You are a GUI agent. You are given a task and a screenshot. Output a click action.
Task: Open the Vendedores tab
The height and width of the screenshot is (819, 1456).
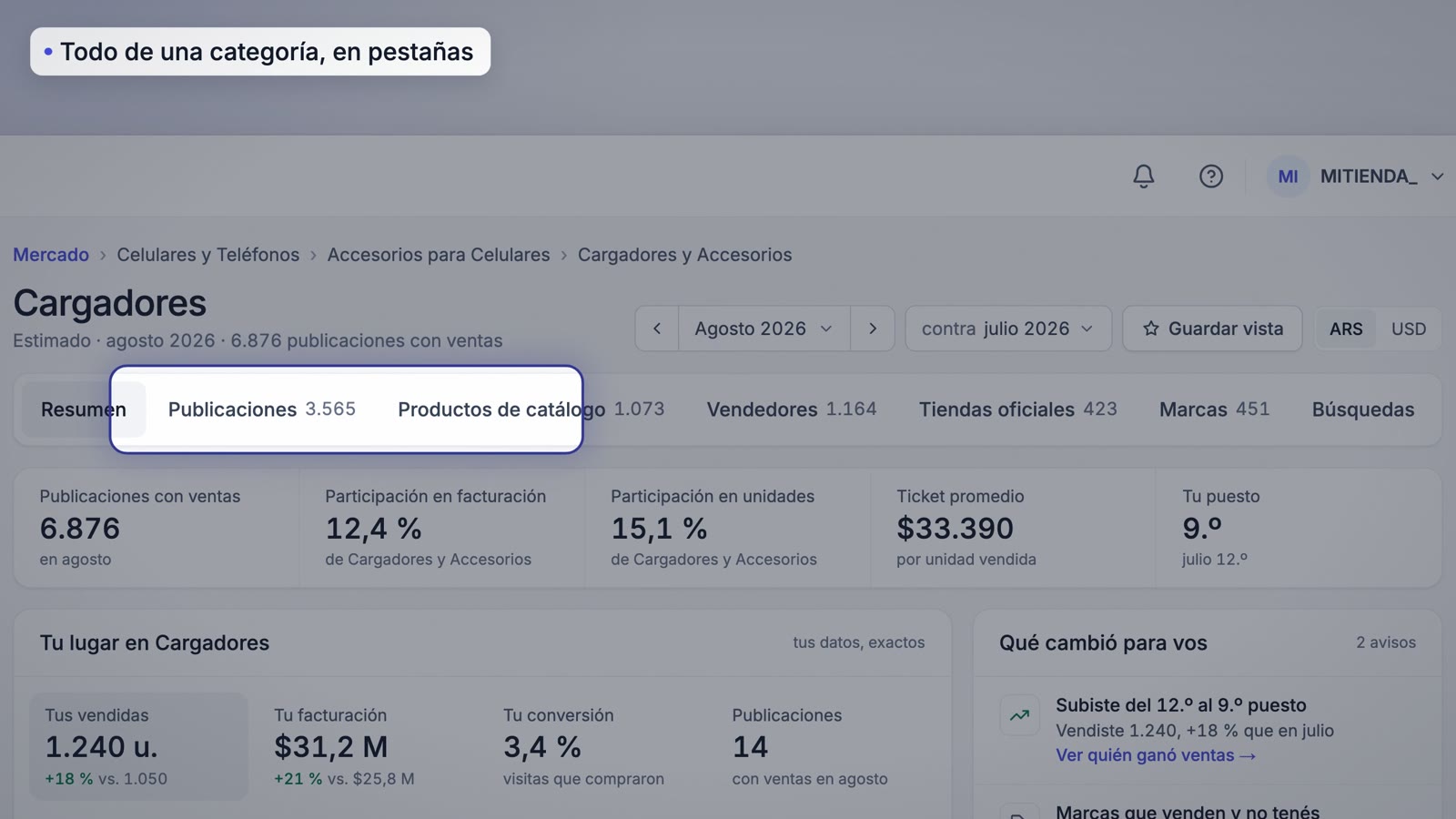coord(792,409)
